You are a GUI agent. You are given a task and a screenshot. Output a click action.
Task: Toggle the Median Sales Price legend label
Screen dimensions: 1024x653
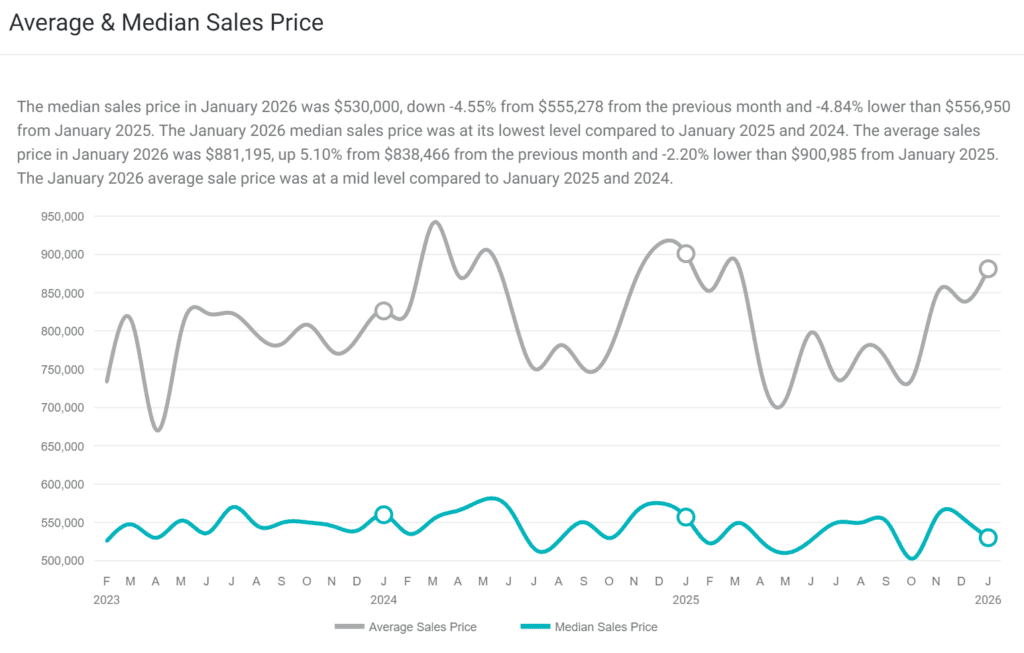click(605, 627)
